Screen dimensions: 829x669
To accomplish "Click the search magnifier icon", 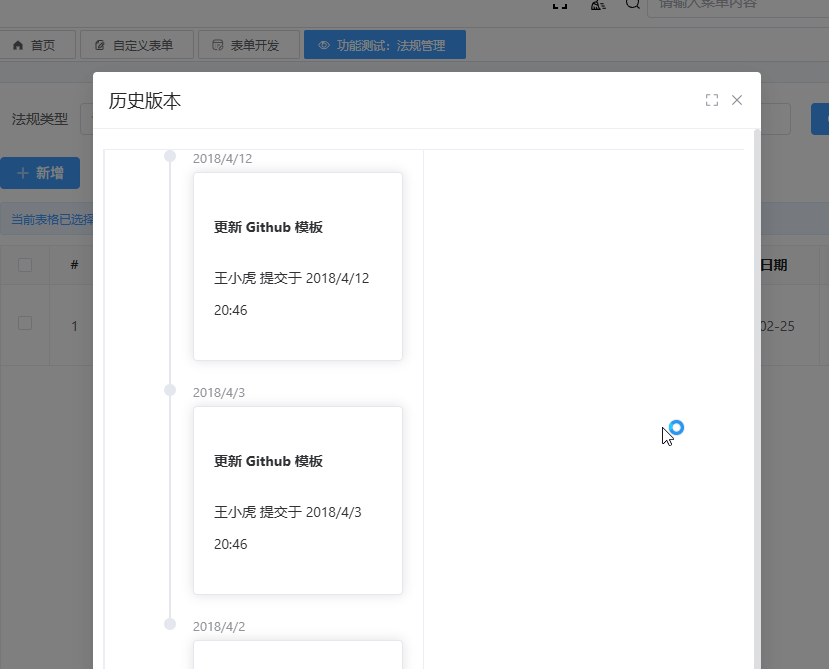I will tap(632, 4).
